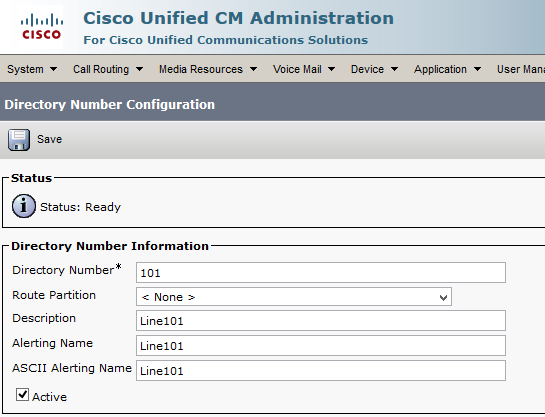Open the User Management menu
The width and height of the screenshot is (545, 417).
point(521,69)
